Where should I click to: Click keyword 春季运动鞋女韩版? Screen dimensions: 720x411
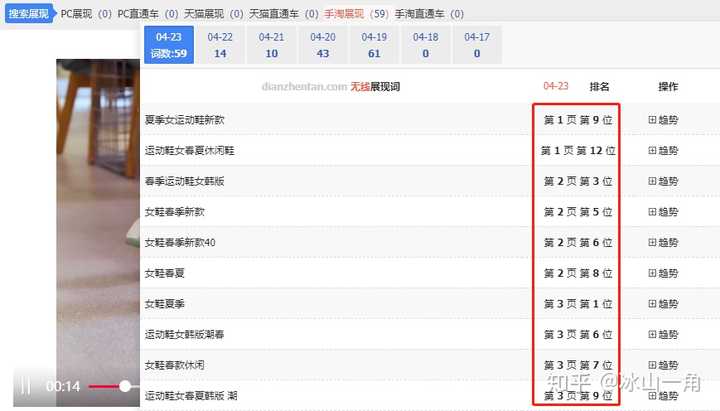[x=185, y=181]
